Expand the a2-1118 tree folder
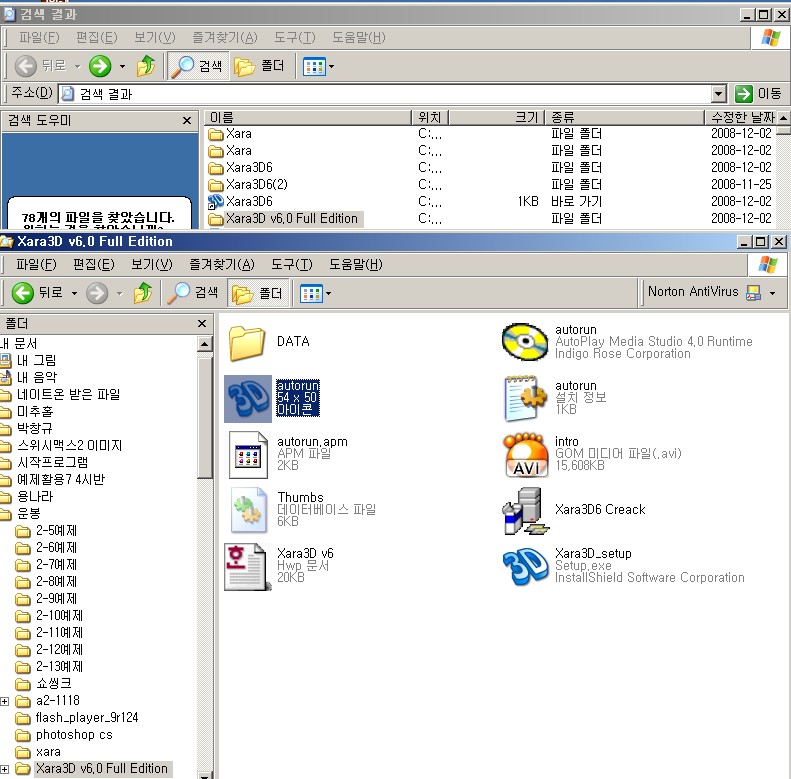Screen dimensions: 791x779 pos(5,701)
